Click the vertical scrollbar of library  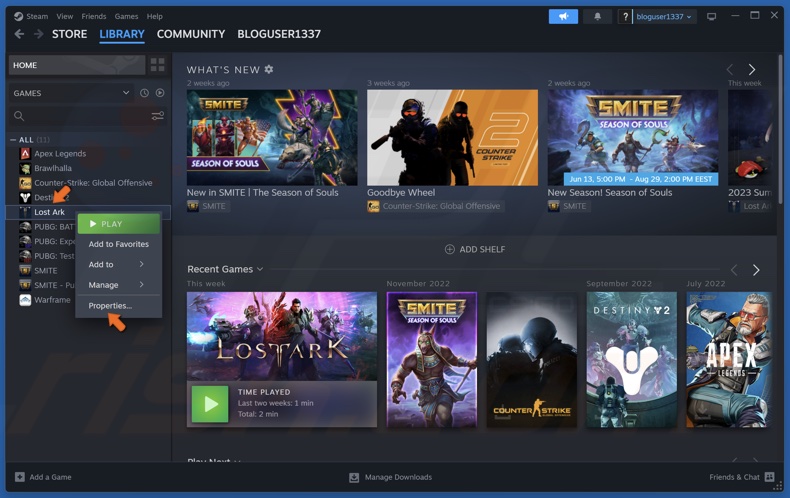click(780, 129)
